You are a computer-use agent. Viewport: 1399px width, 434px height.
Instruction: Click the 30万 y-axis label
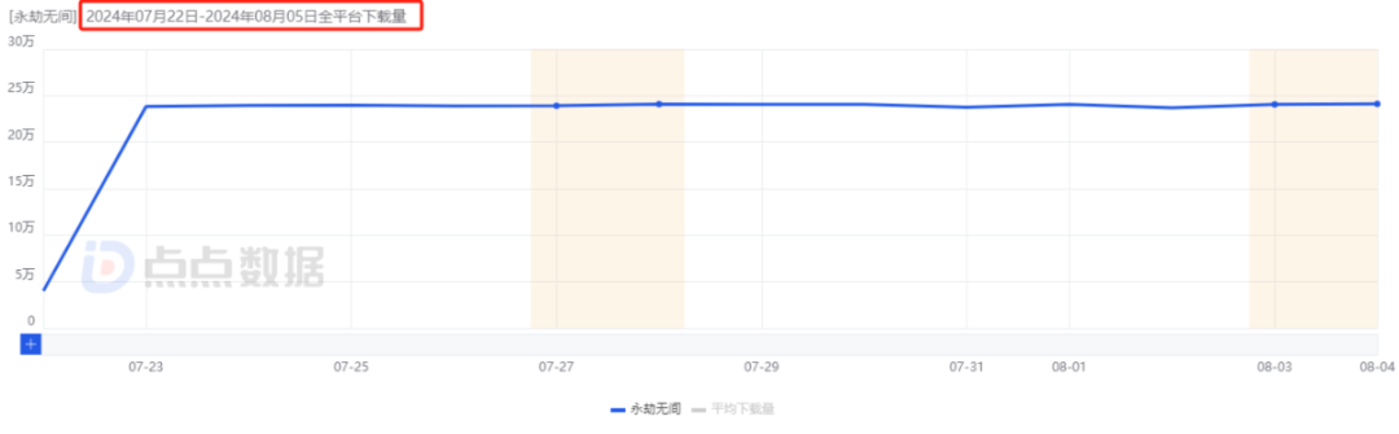point(22,42)
